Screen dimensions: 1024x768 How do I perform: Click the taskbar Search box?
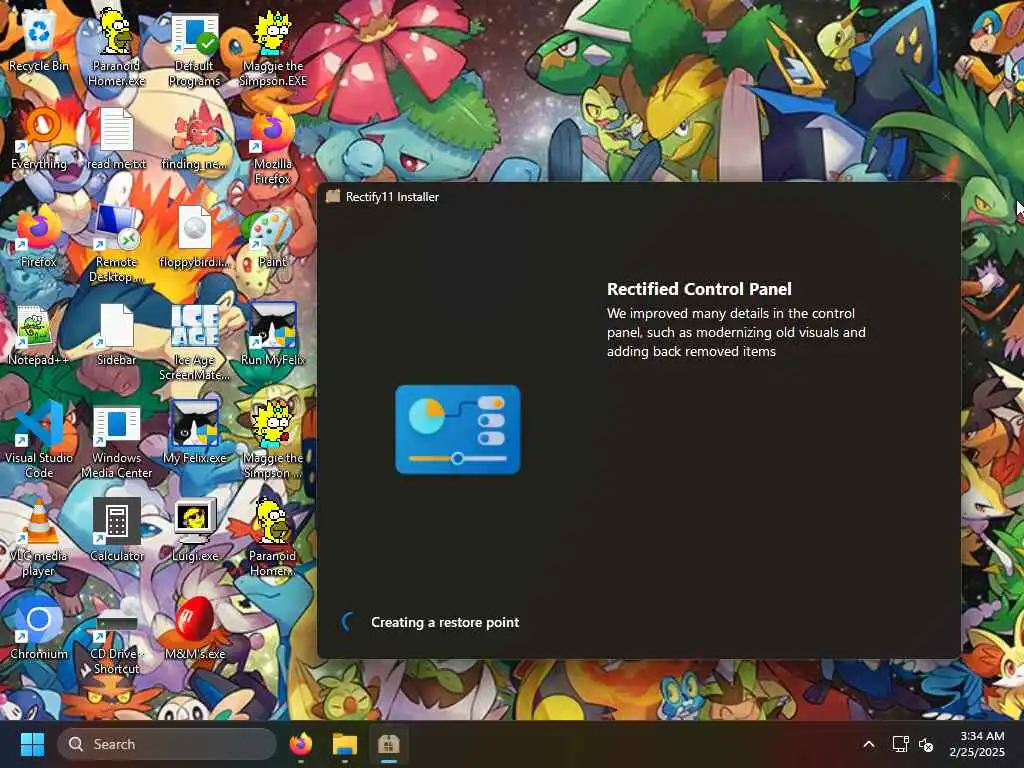tap(167, 744)
